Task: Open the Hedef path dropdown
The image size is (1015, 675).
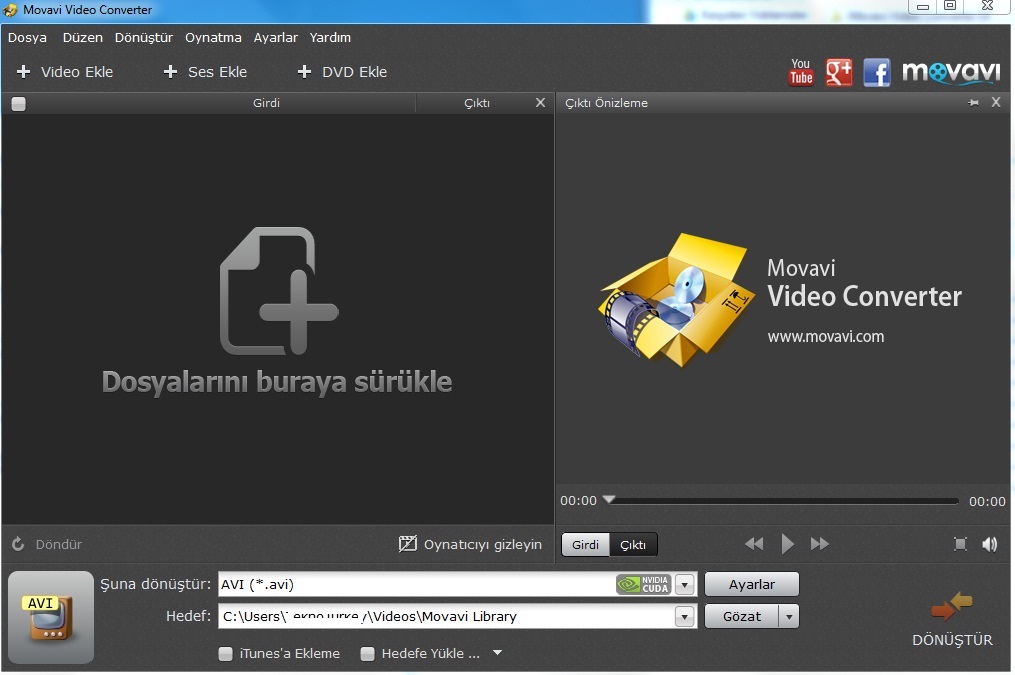Action: click(x=685, y=616)
